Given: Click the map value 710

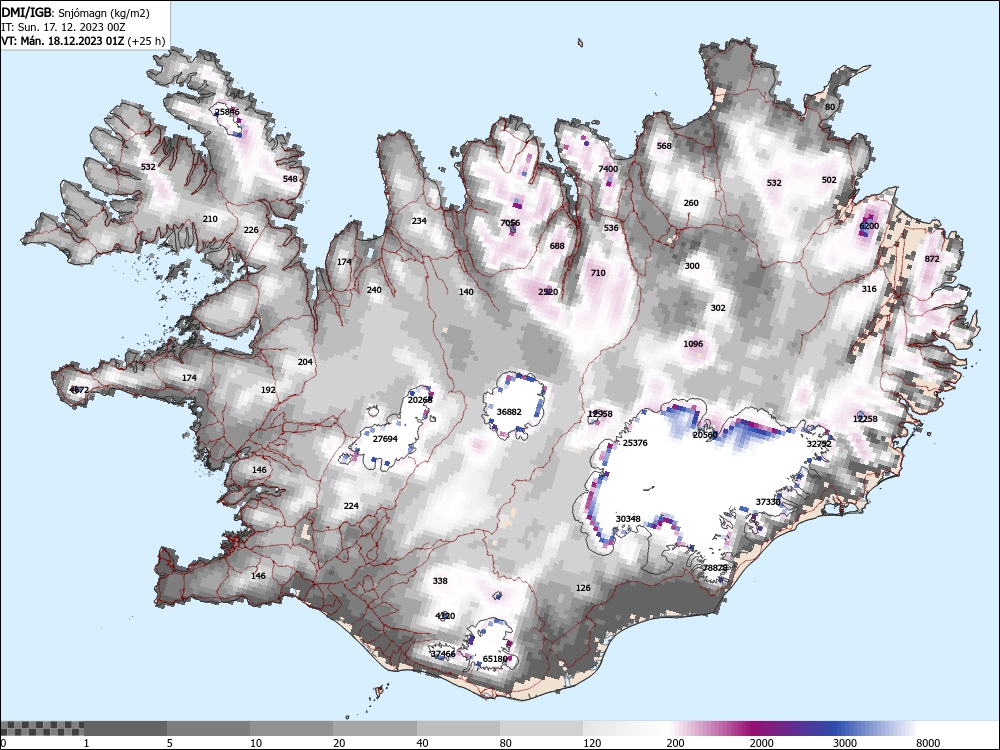Looking at the screenshot, I should tap(598, 272).
